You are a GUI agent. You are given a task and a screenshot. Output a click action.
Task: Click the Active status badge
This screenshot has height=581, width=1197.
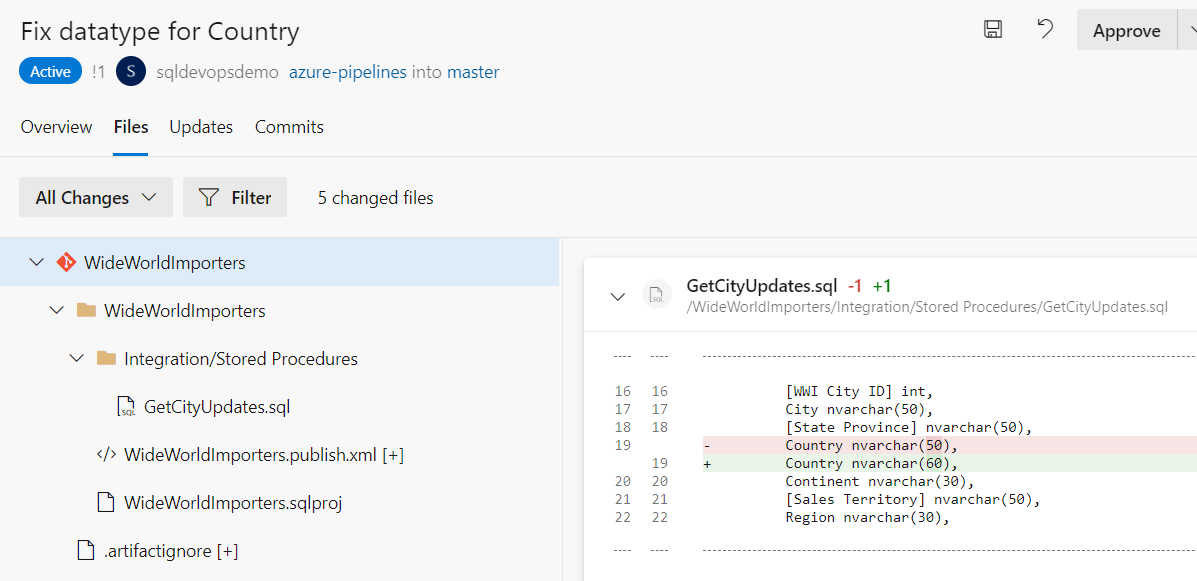tap(50, 72)
